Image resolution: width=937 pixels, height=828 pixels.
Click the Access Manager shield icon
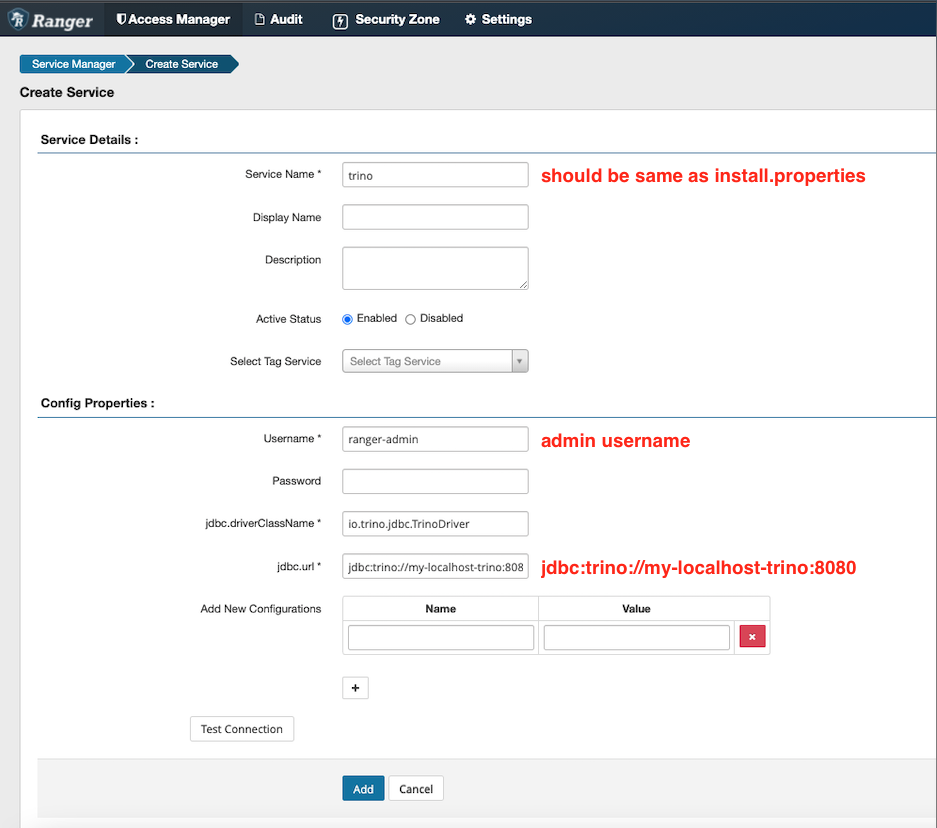(x=121, y=19)
